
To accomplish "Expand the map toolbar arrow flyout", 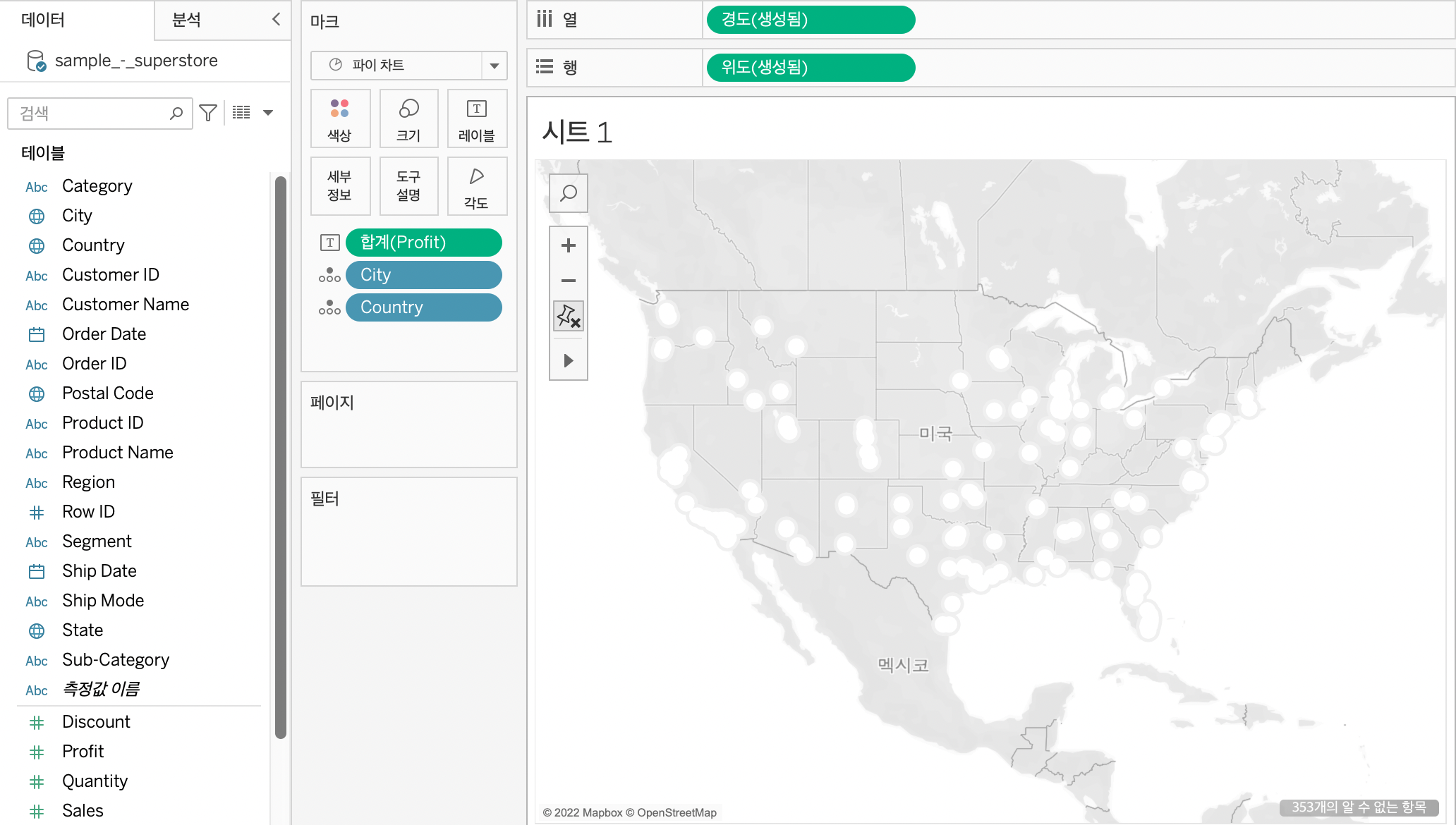I will click(569, 361).
